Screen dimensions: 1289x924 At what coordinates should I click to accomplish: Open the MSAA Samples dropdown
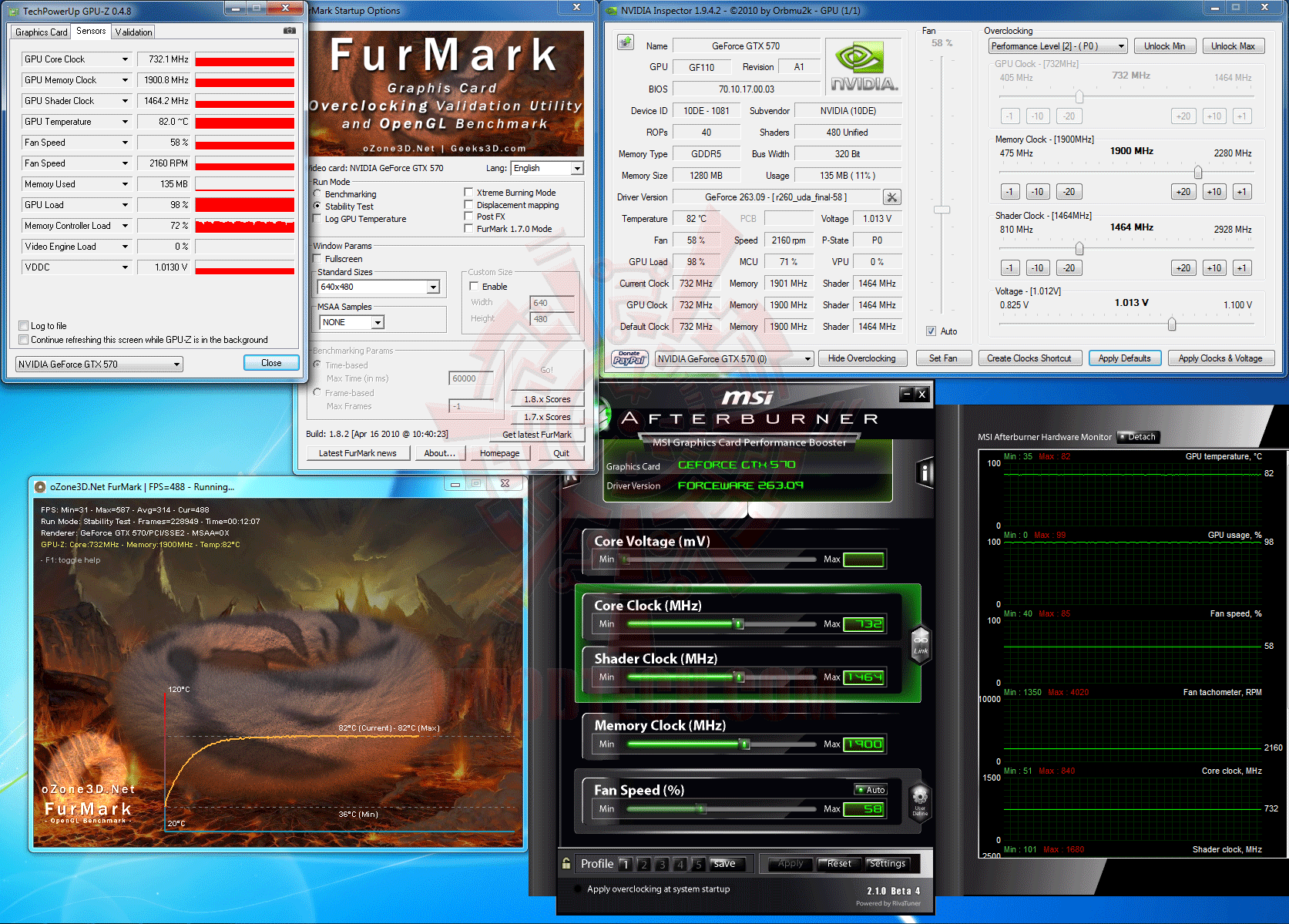click(x=352, y=322)
